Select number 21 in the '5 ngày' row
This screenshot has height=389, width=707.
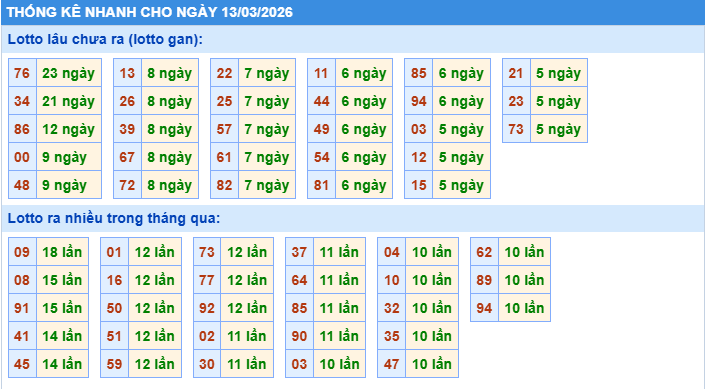point(516,73)
